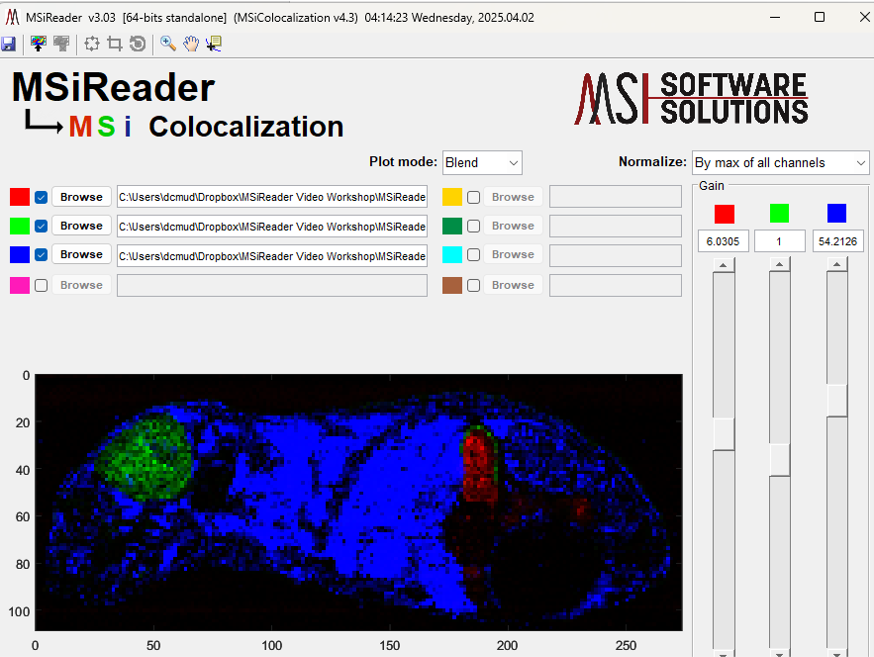
Task: Click the red channel file path field
Action: point(272,197)
